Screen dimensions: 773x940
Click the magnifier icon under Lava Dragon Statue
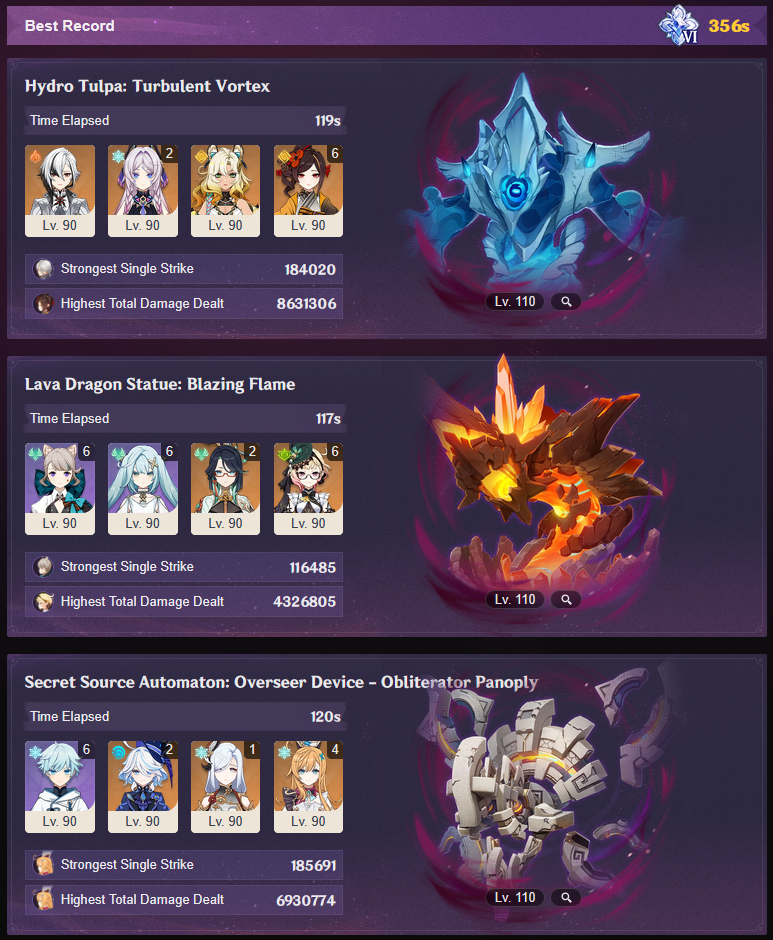click(566, 599)
